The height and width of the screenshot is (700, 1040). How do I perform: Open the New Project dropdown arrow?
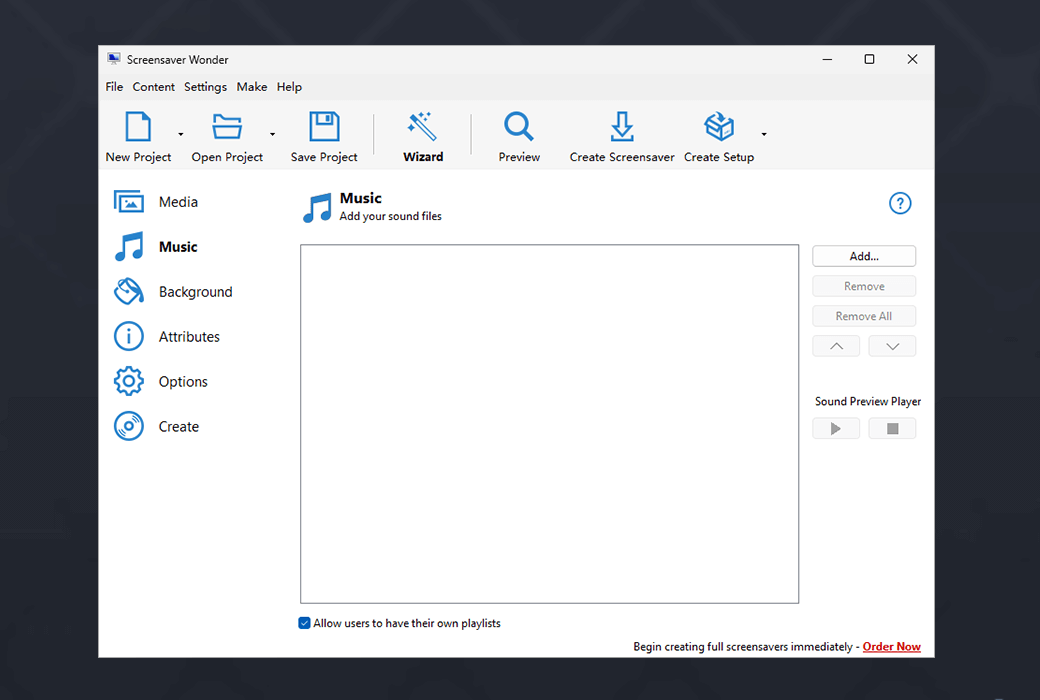180,134
